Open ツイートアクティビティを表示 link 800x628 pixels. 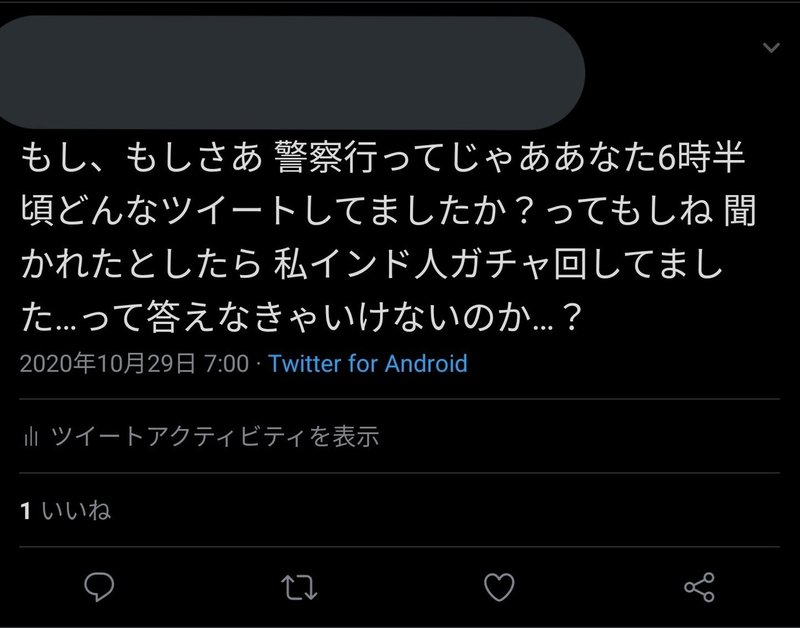(x=215, y=437)
